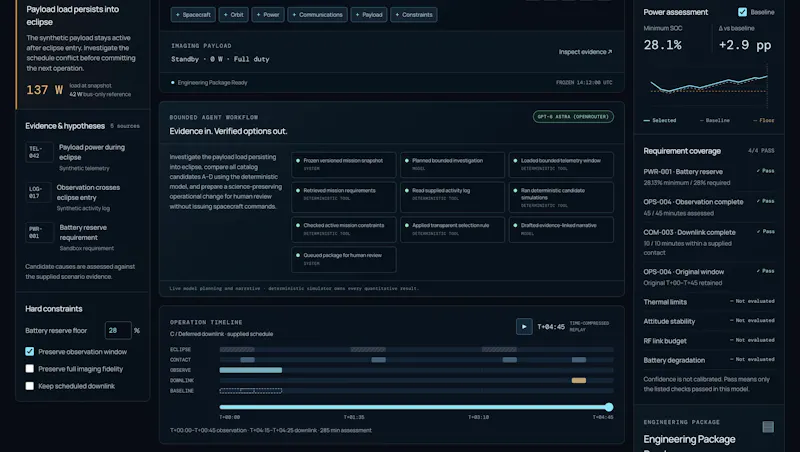
Task: Click the Spacecraft chip
Action: (x=193, y=15)
